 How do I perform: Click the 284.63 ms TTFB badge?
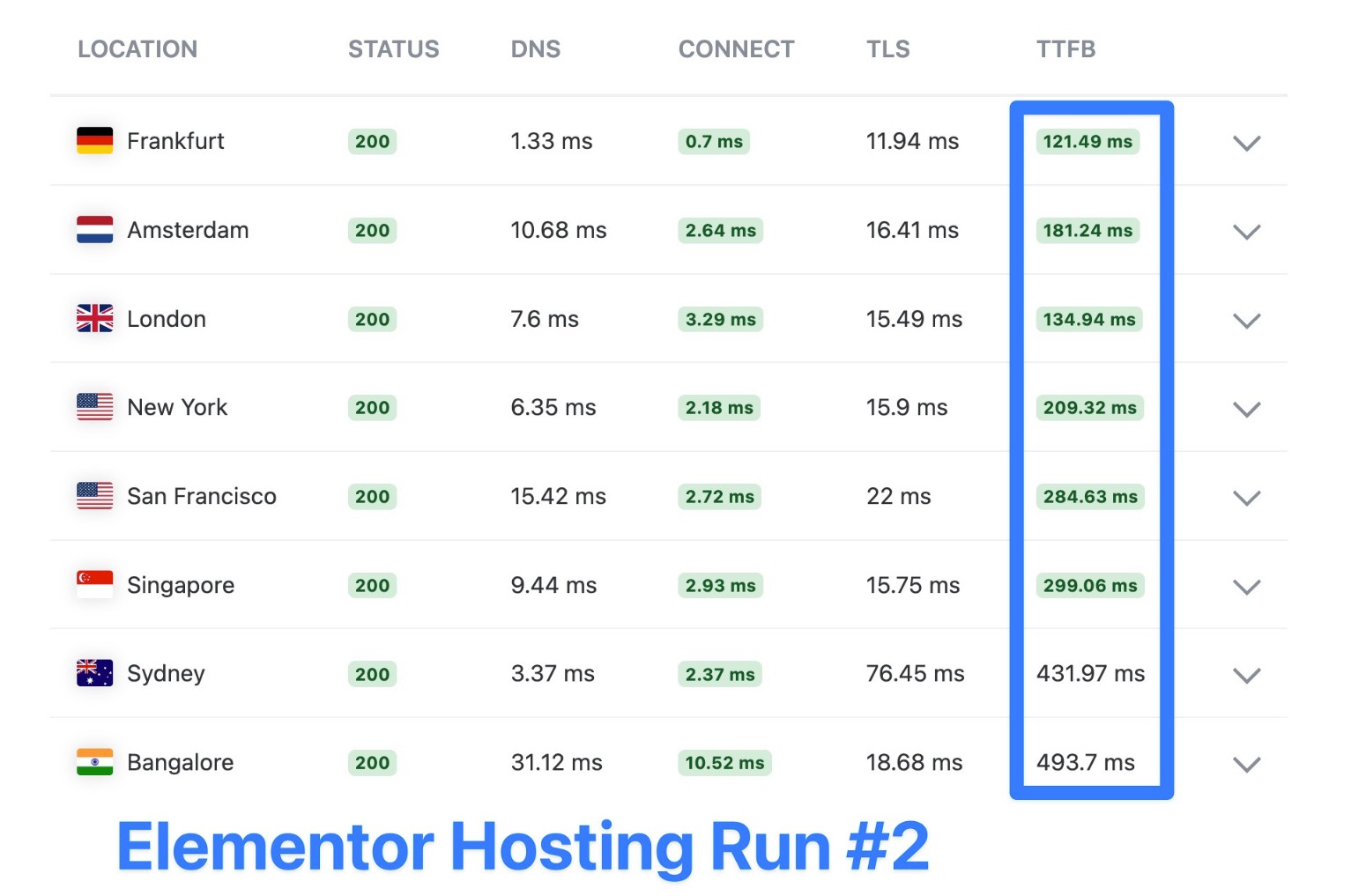tap(1090, 497)
